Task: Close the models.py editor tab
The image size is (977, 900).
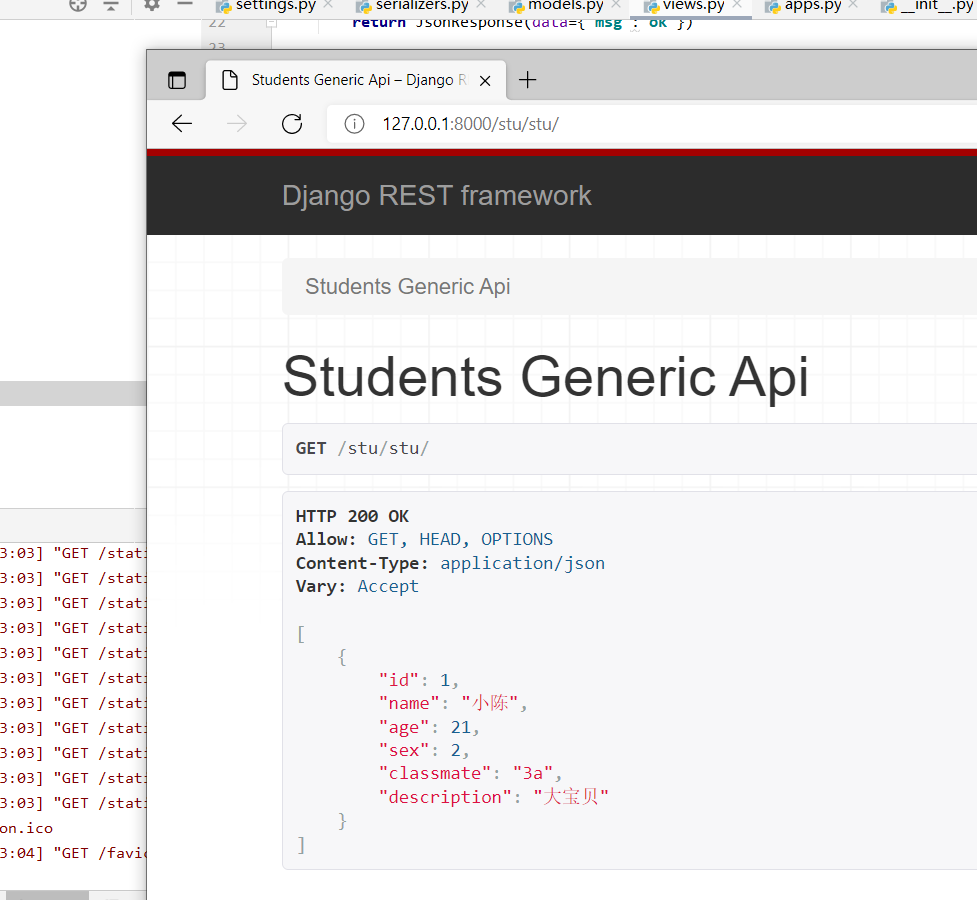Action: 616,4
